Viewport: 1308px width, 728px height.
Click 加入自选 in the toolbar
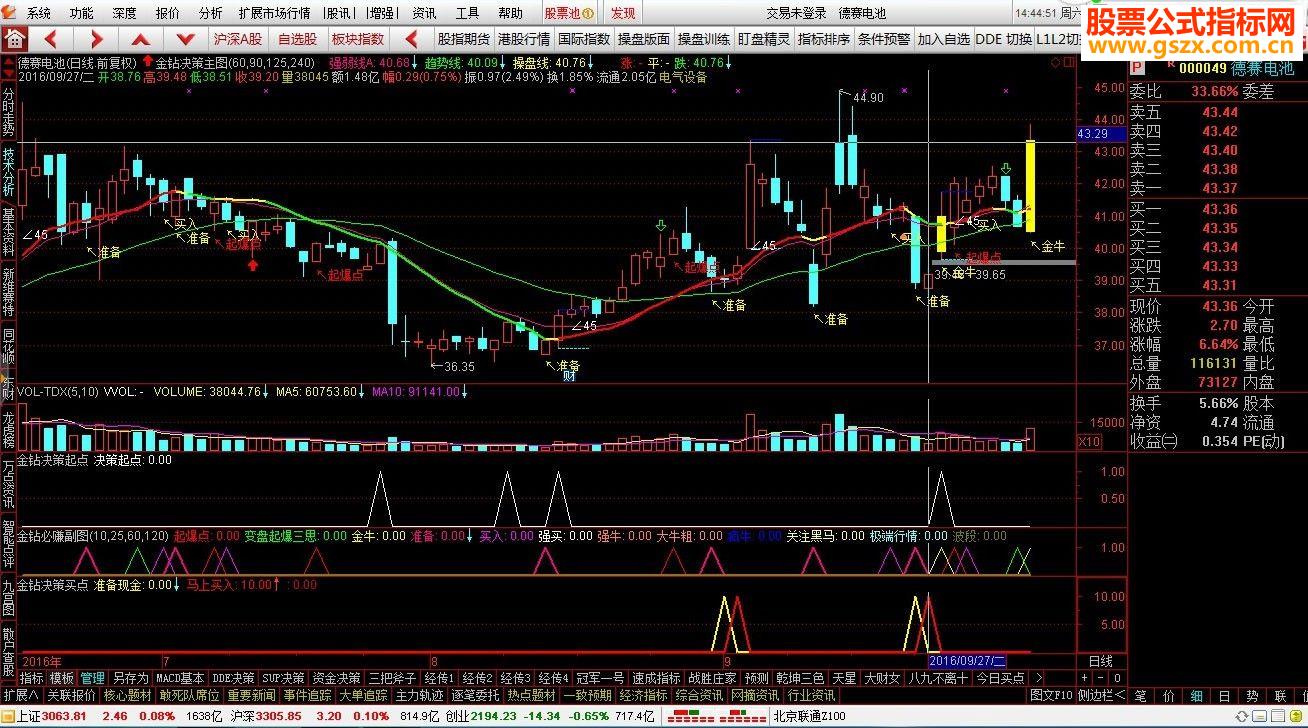point(944,39)
